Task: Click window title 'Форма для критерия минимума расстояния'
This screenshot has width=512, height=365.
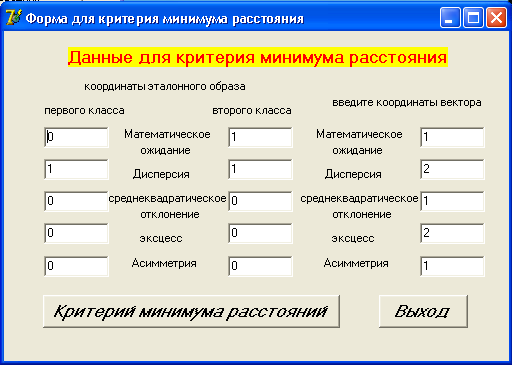Action: (165, 19)
